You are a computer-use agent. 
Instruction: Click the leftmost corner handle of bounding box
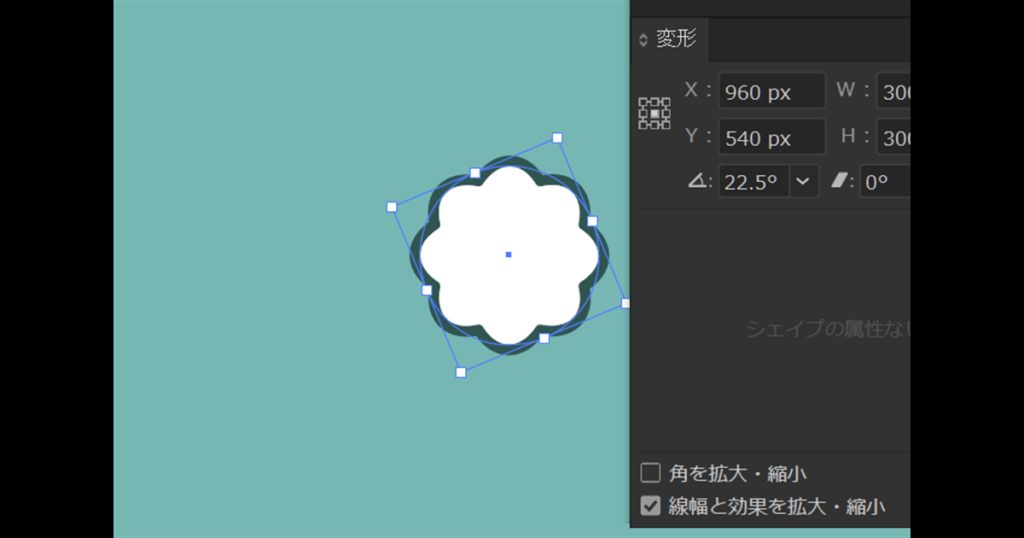[392, 207]
